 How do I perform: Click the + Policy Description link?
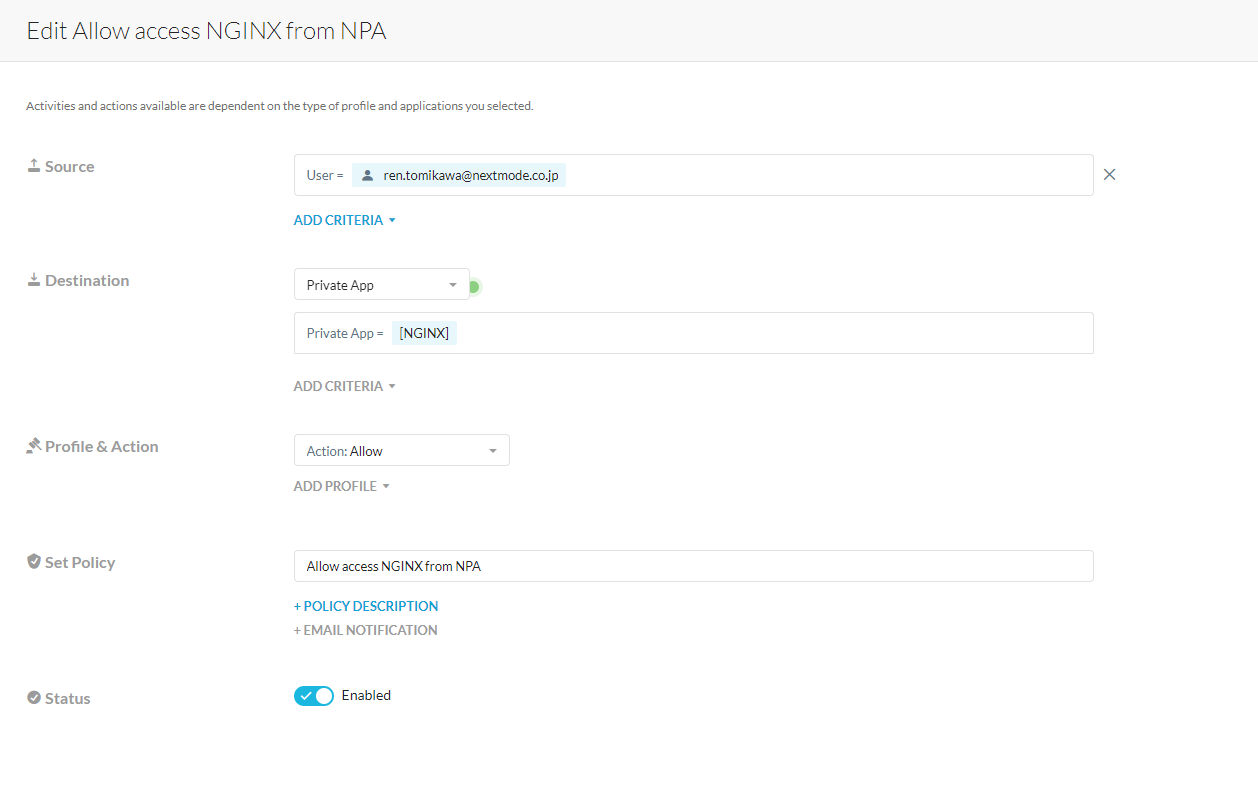(x=366, y=606)
